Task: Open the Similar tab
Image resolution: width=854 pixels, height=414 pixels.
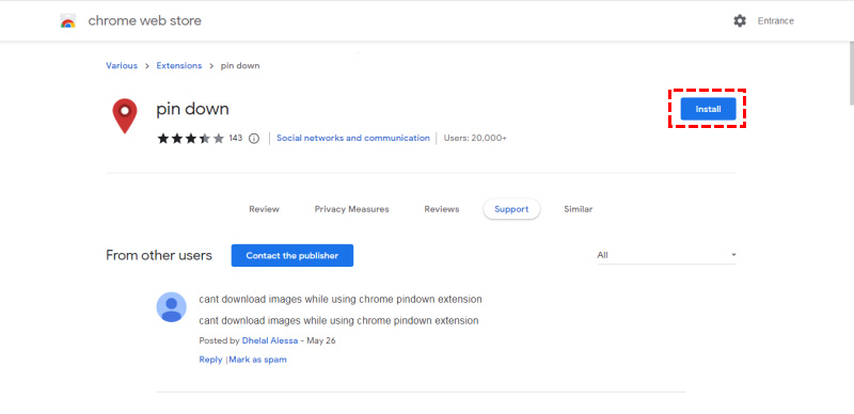Action: tap(577, 209)
